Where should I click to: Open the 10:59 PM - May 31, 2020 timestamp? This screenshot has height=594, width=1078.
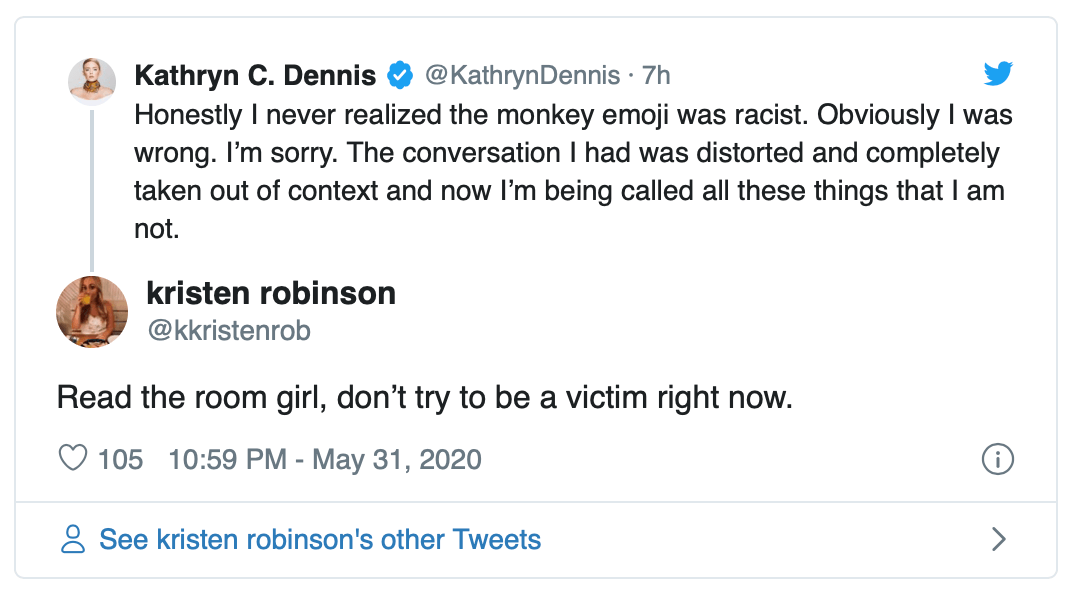325,460
